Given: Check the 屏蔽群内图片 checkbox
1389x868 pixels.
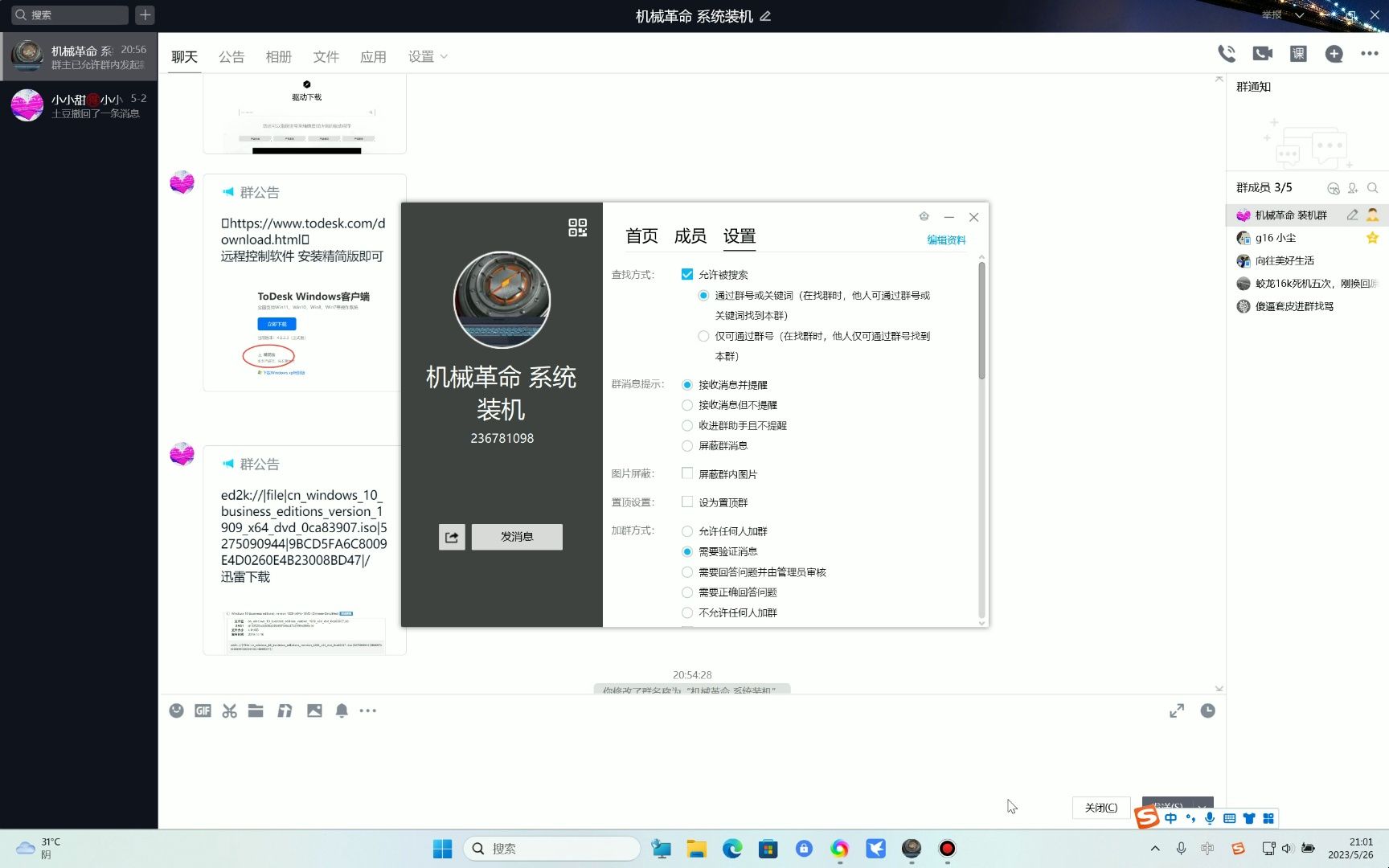Looking at the screenshot, I should pos(687,473).
